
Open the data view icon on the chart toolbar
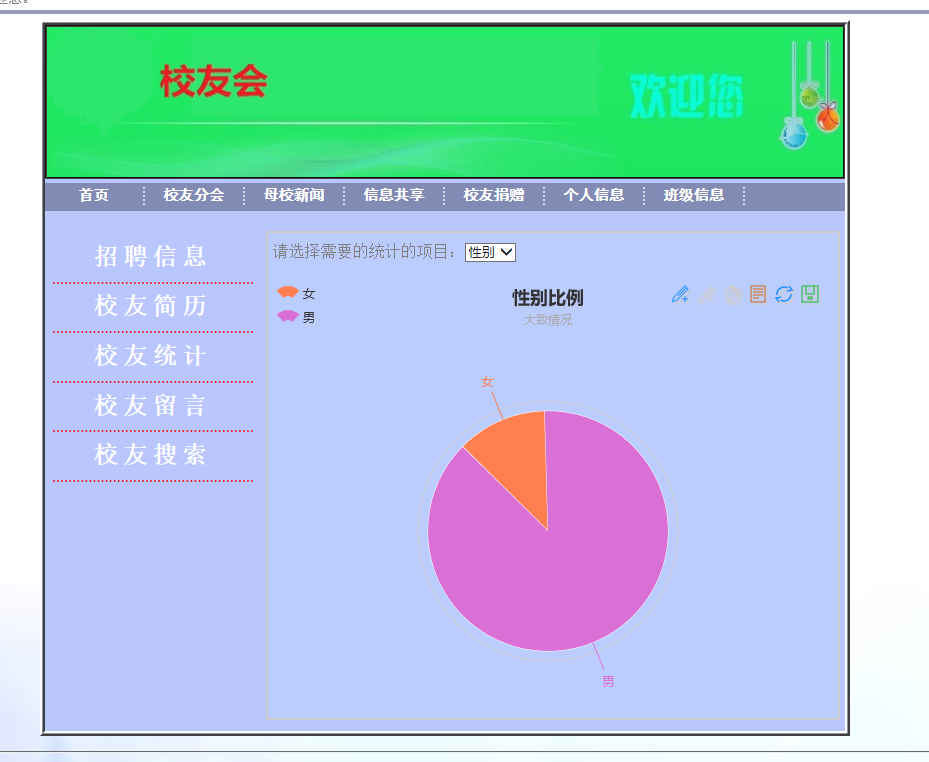[x=757, y=294]
